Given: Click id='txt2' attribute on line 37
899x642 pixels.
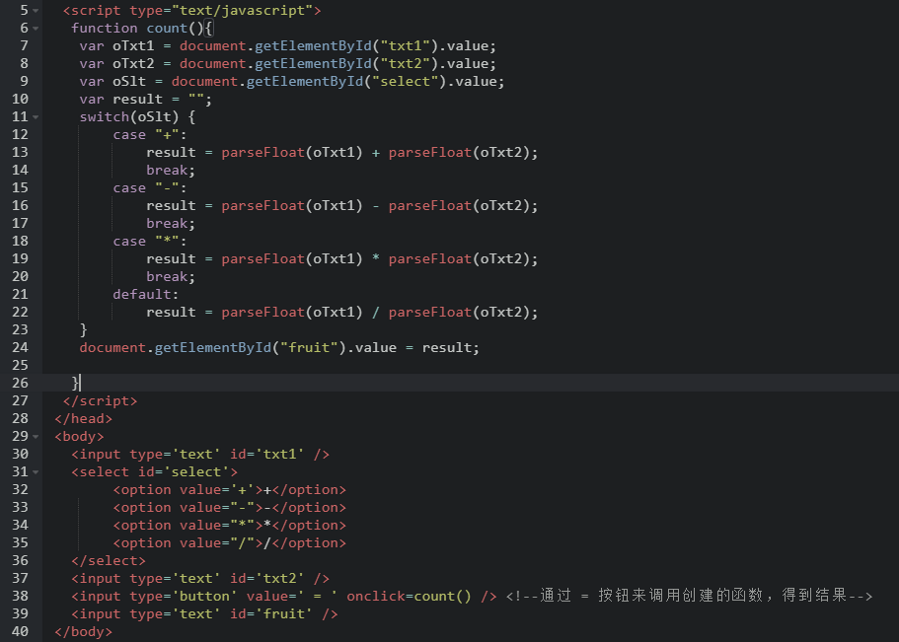Looking at the screenshot, I should coord(267,579).
